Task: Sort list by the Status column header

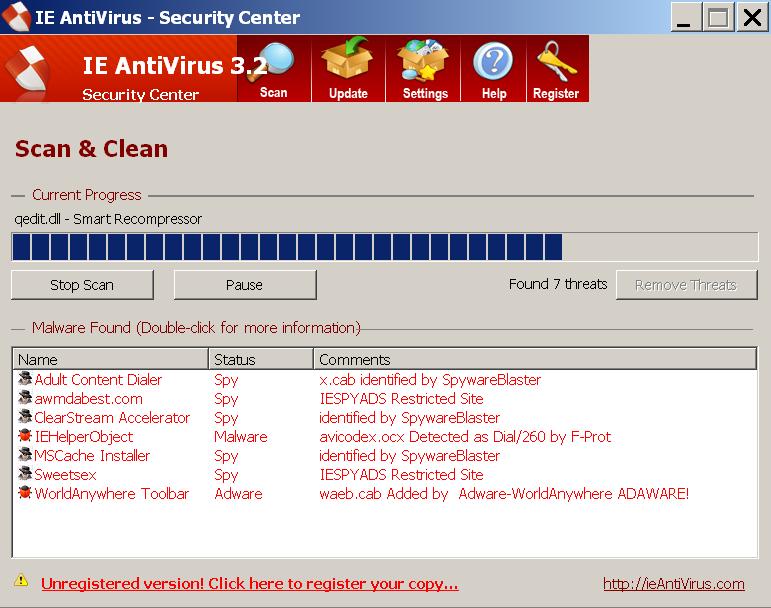Action: (261, 359)
